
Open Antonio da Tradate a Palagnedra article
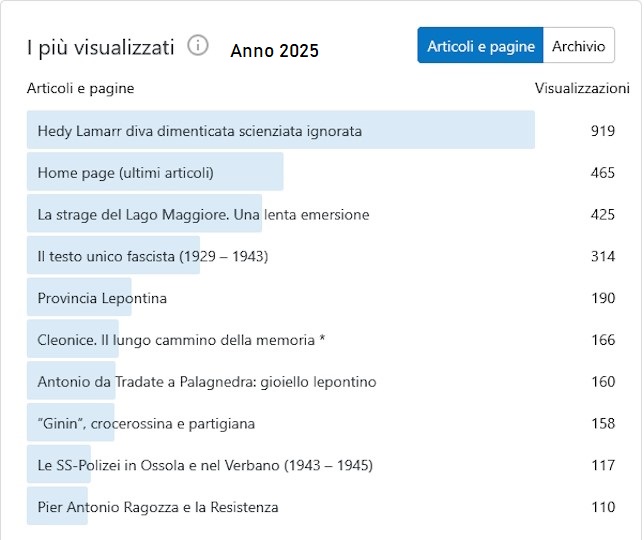[x=206, y=382]
